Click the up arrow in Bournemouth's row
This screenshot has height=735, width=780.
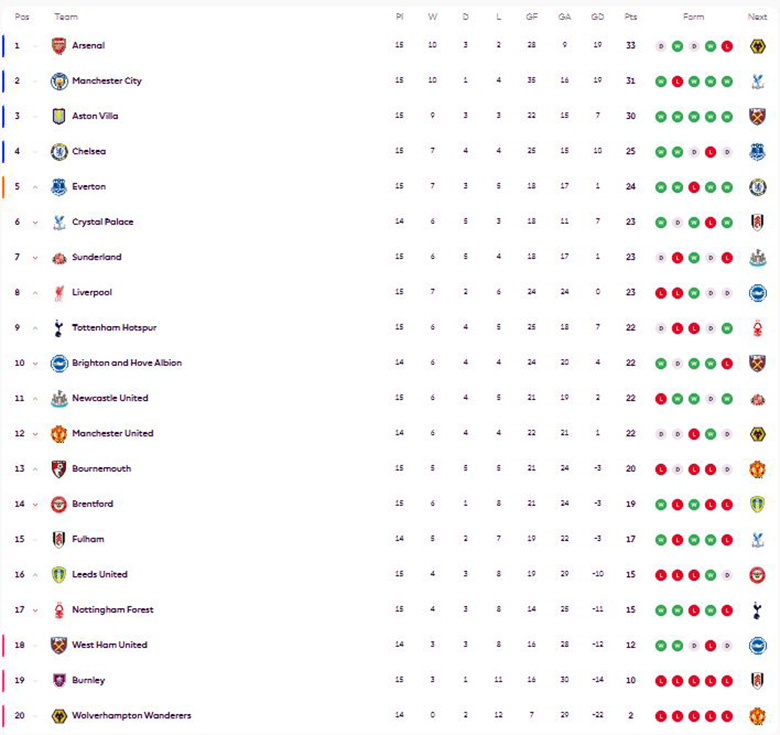click(35, 469)
